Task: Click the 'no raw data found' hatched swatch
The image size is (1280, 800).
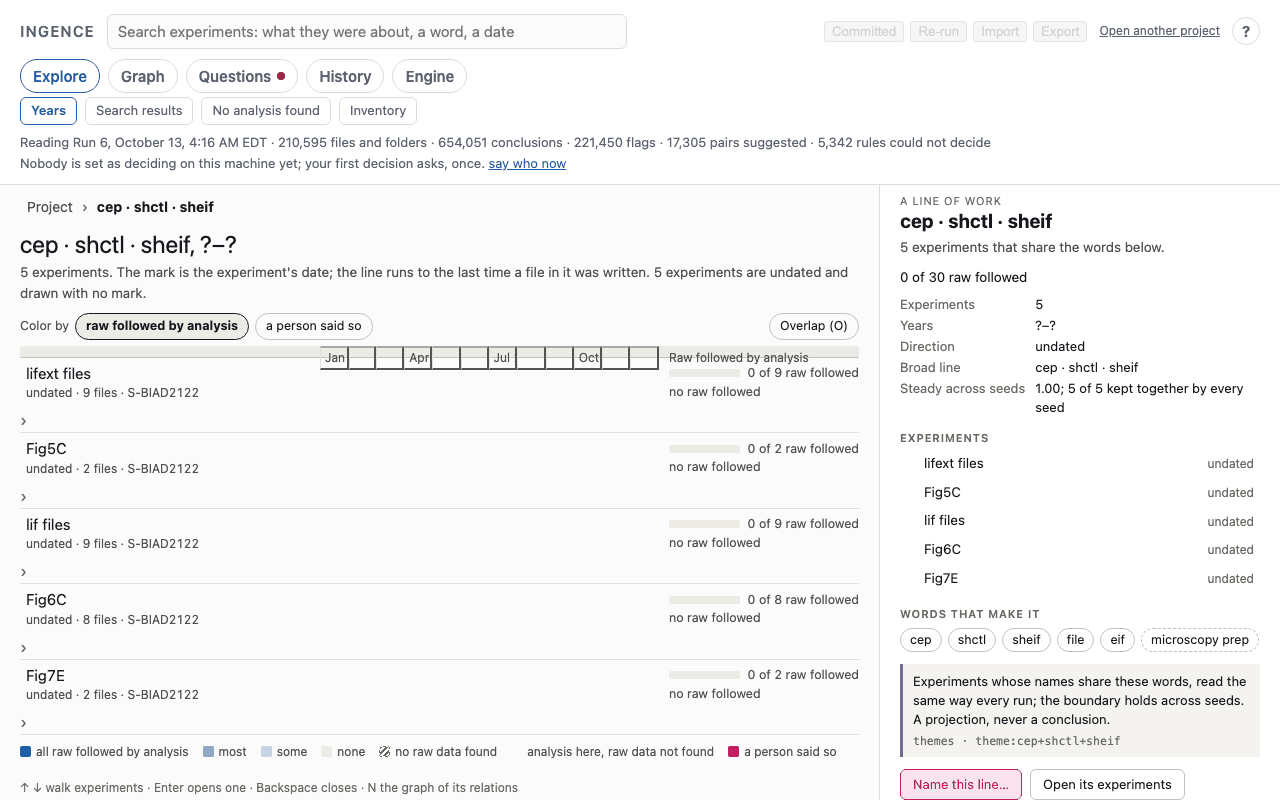Action: click(x=385, y=752)
